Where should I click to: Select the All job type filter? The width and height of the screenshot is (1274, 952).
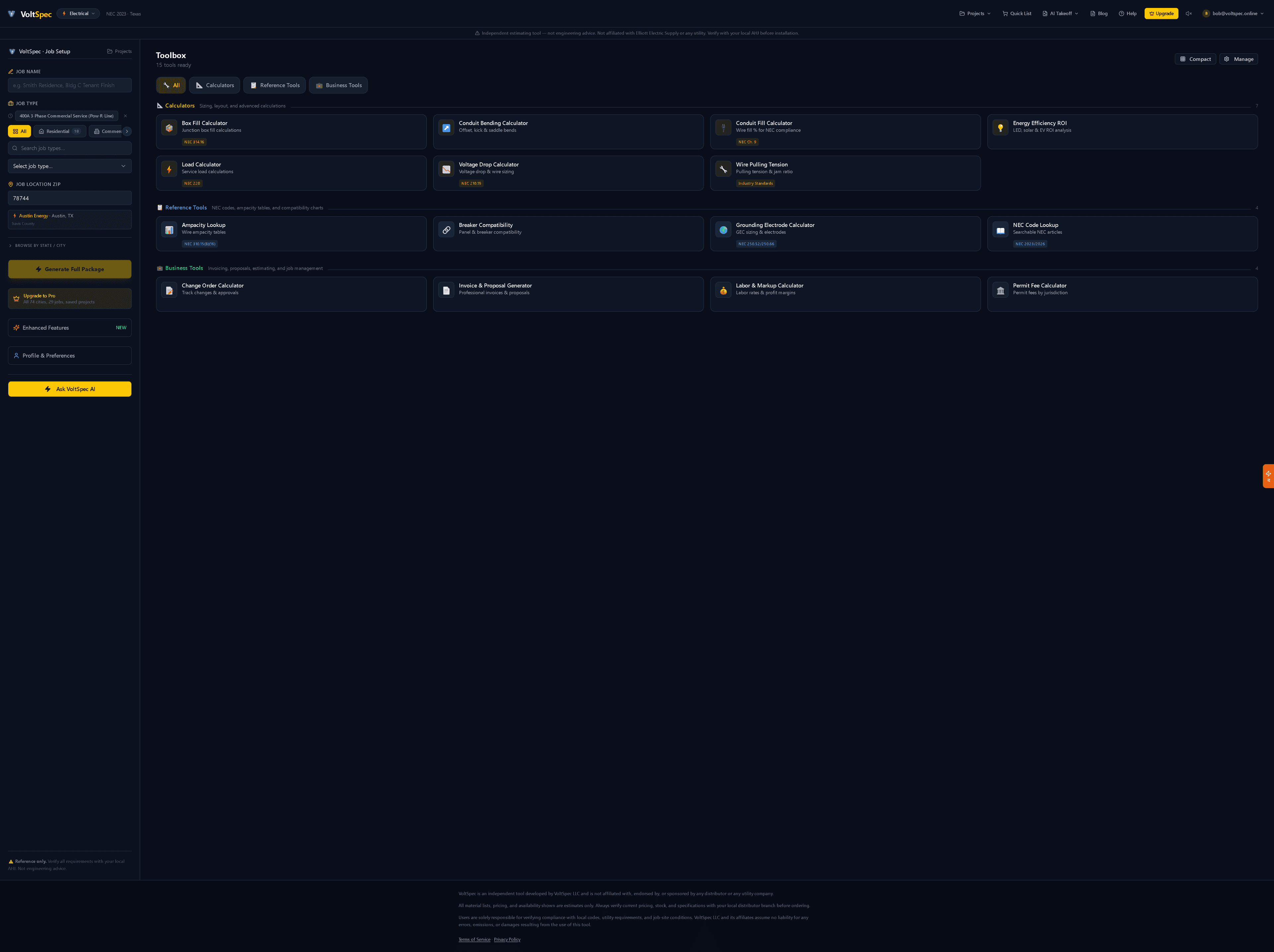tap(20, 131)
